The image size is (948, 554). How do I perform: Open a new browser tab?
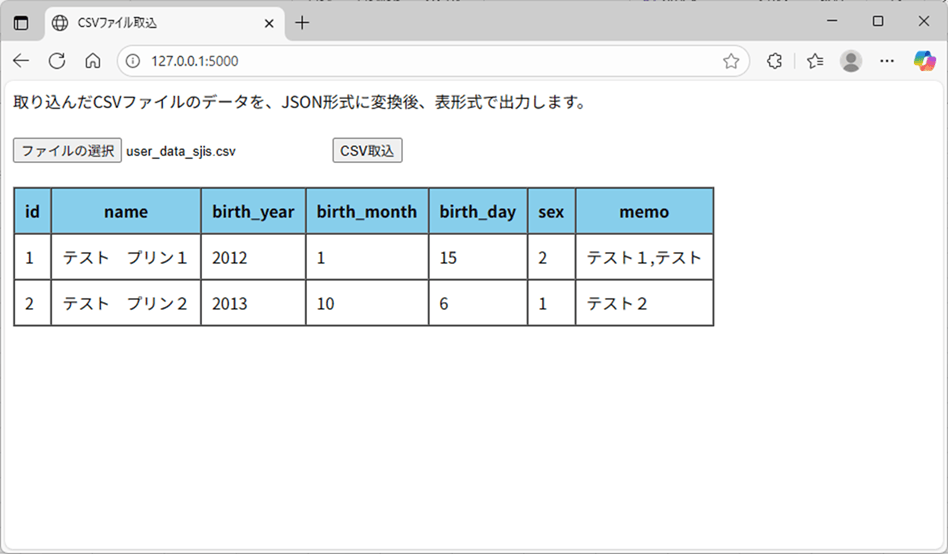(x=302, y=22)
